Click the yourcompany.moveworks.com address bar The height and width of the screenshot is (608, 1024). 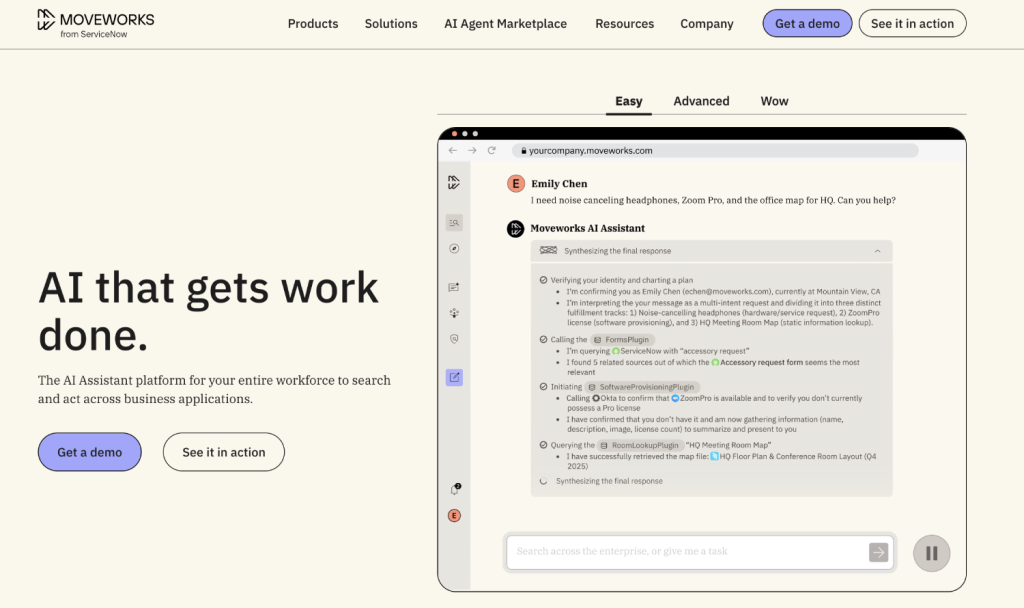pyautogui.click(x=715, y=151)
